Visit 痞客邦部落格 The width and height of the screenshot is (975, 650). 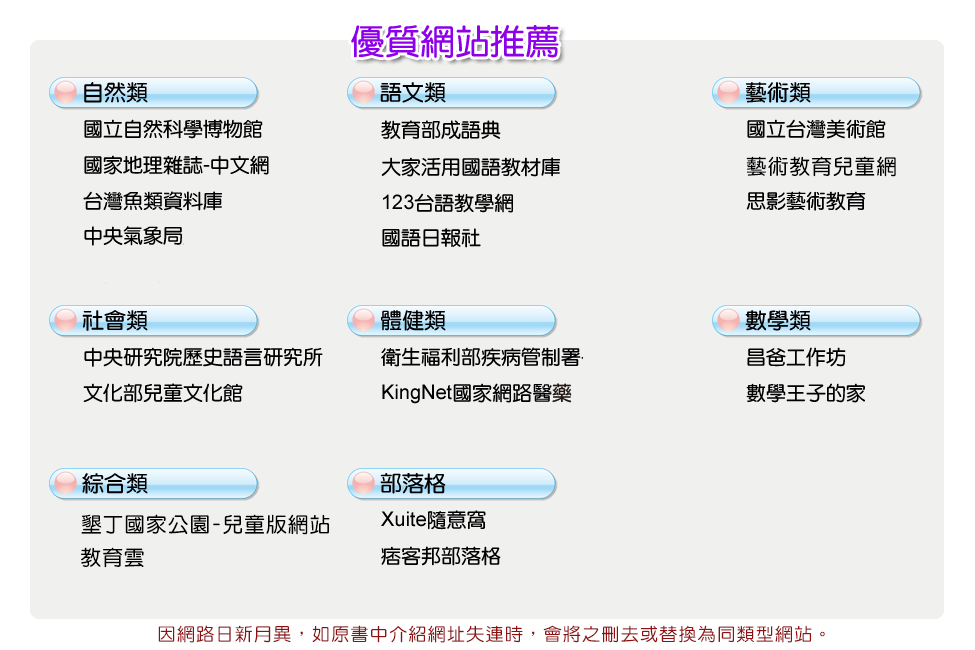tap(441, 556)
